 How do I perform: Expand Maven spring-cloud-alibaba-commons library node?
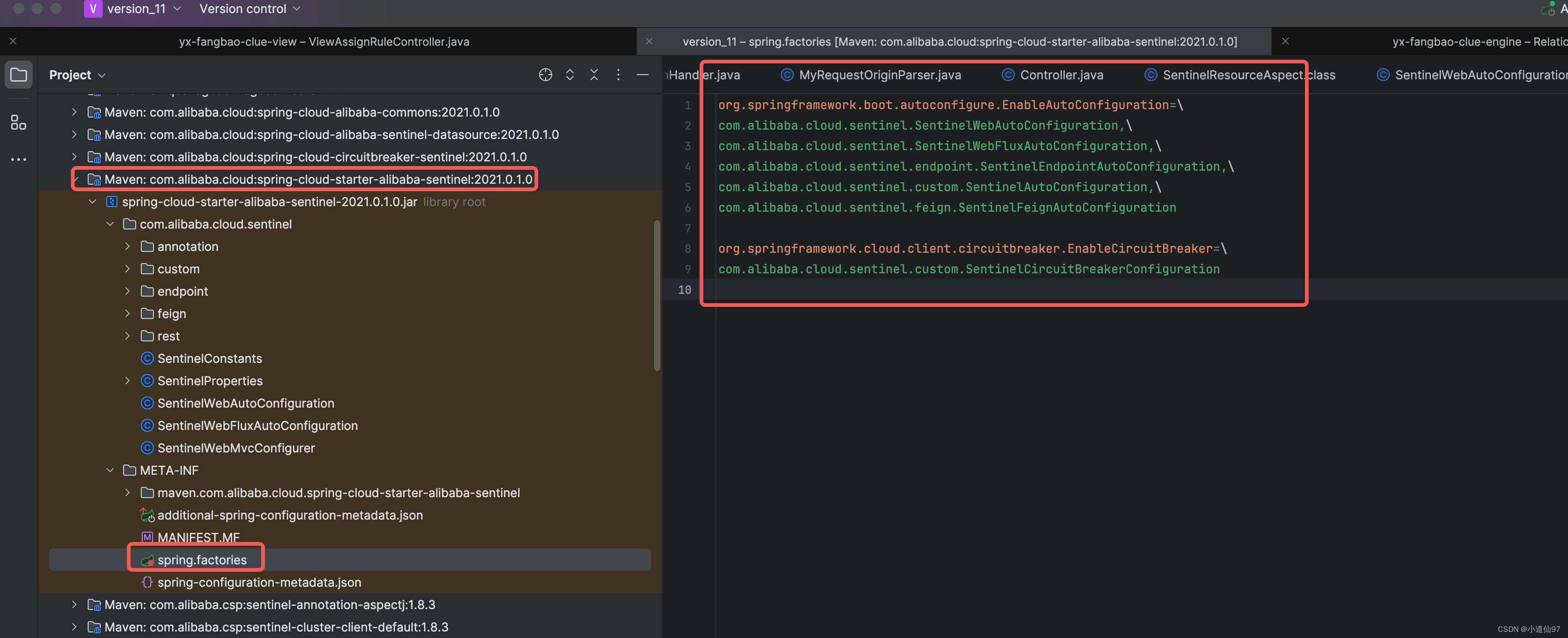(74, 112)
